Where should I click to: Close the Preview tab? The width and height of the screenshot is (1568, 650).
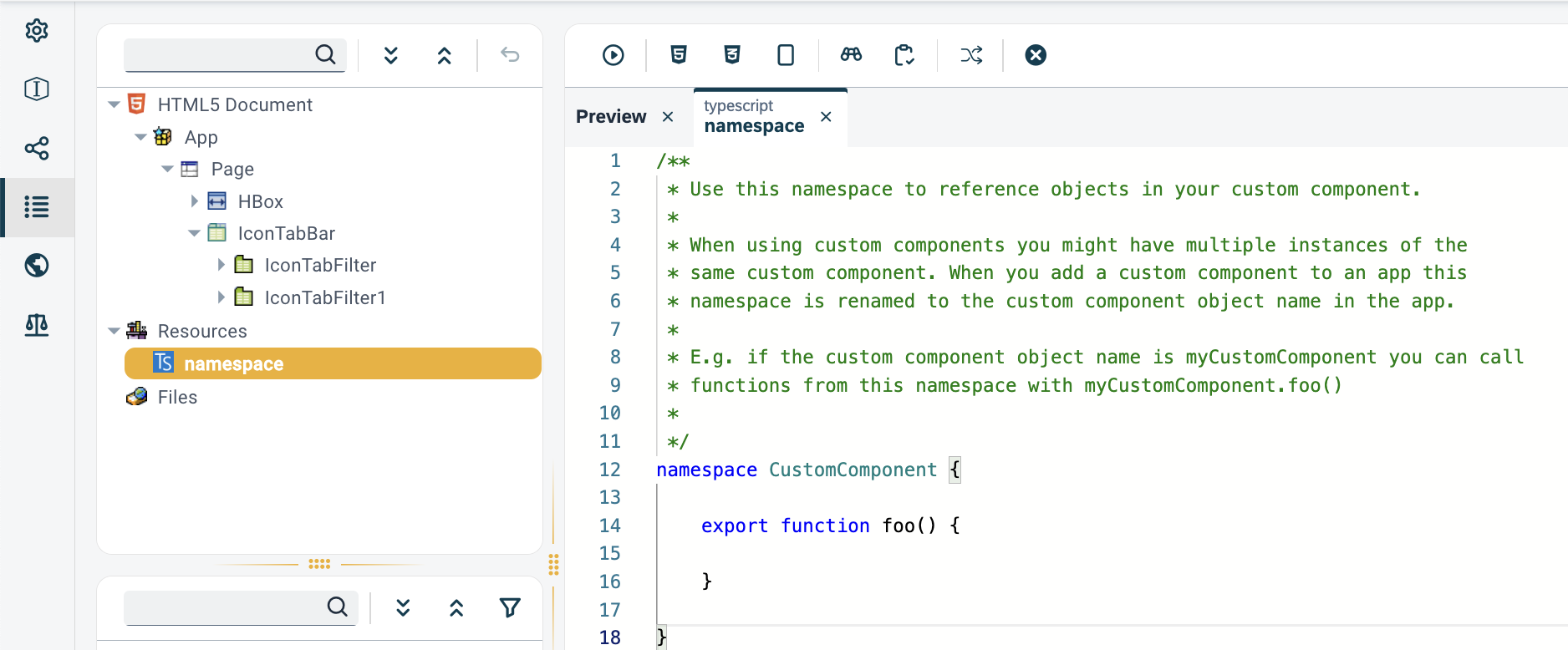click(x=668, y=117)
